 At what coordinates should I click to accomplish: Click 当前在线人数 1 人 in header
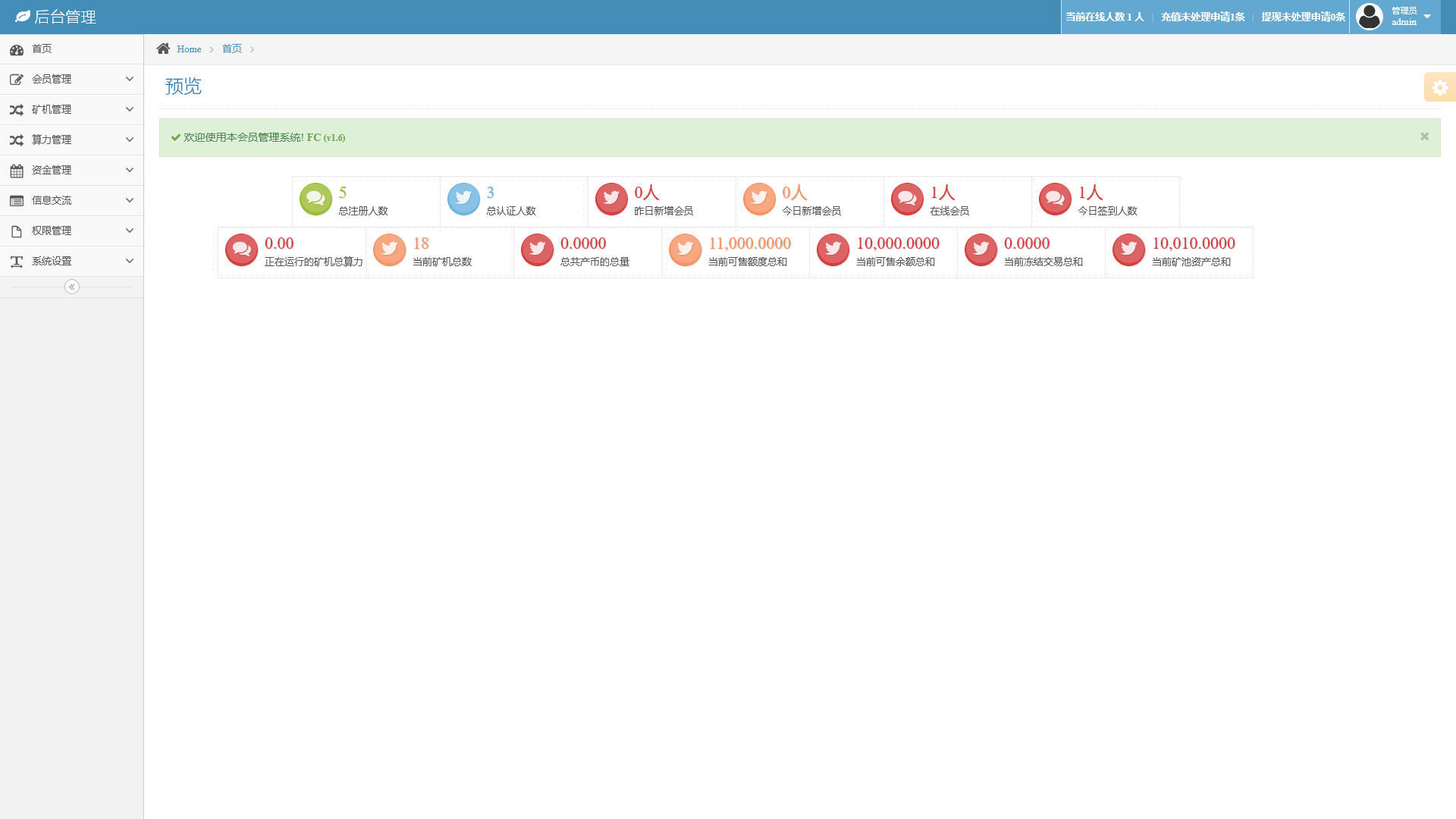click(1104, 17)
